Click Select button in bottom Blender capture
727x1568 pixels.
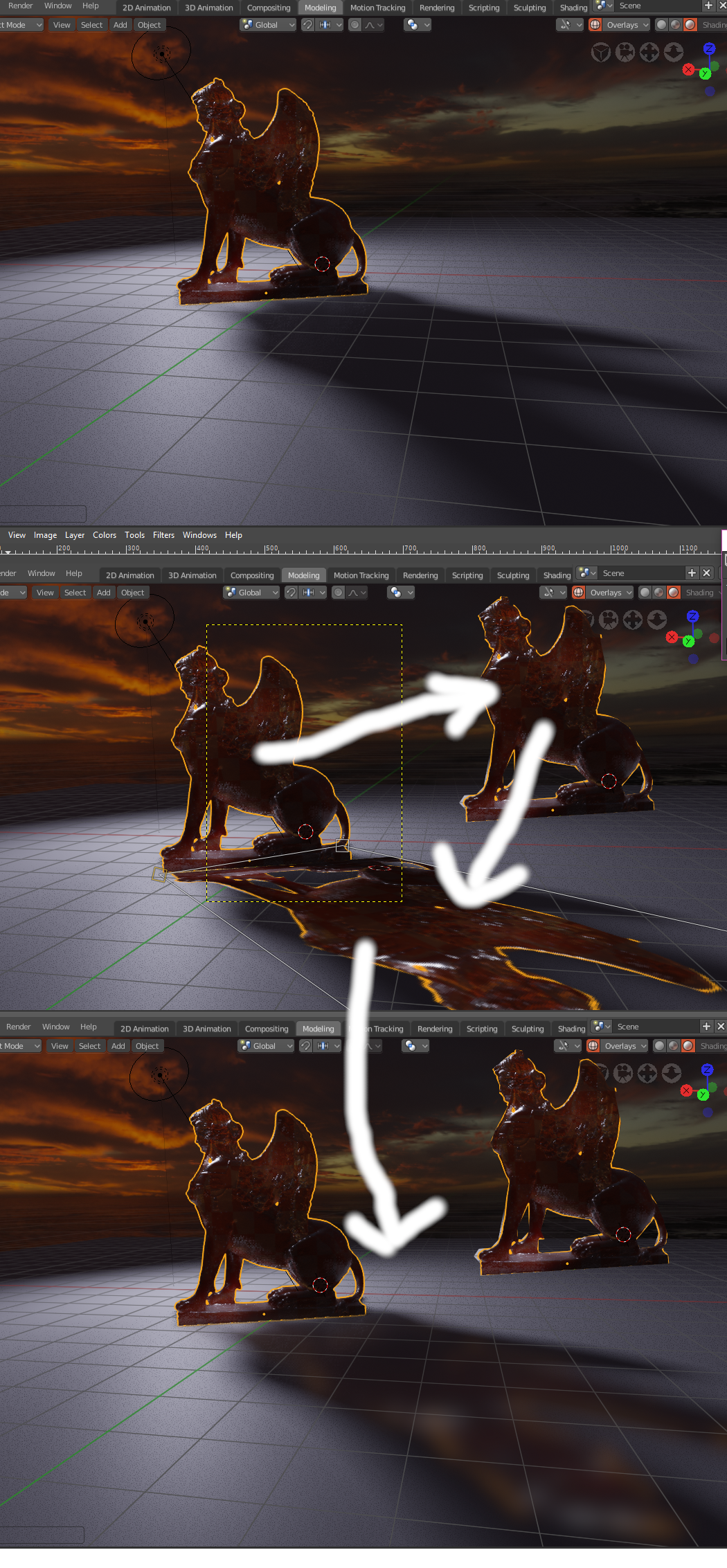coord(90,1046)
